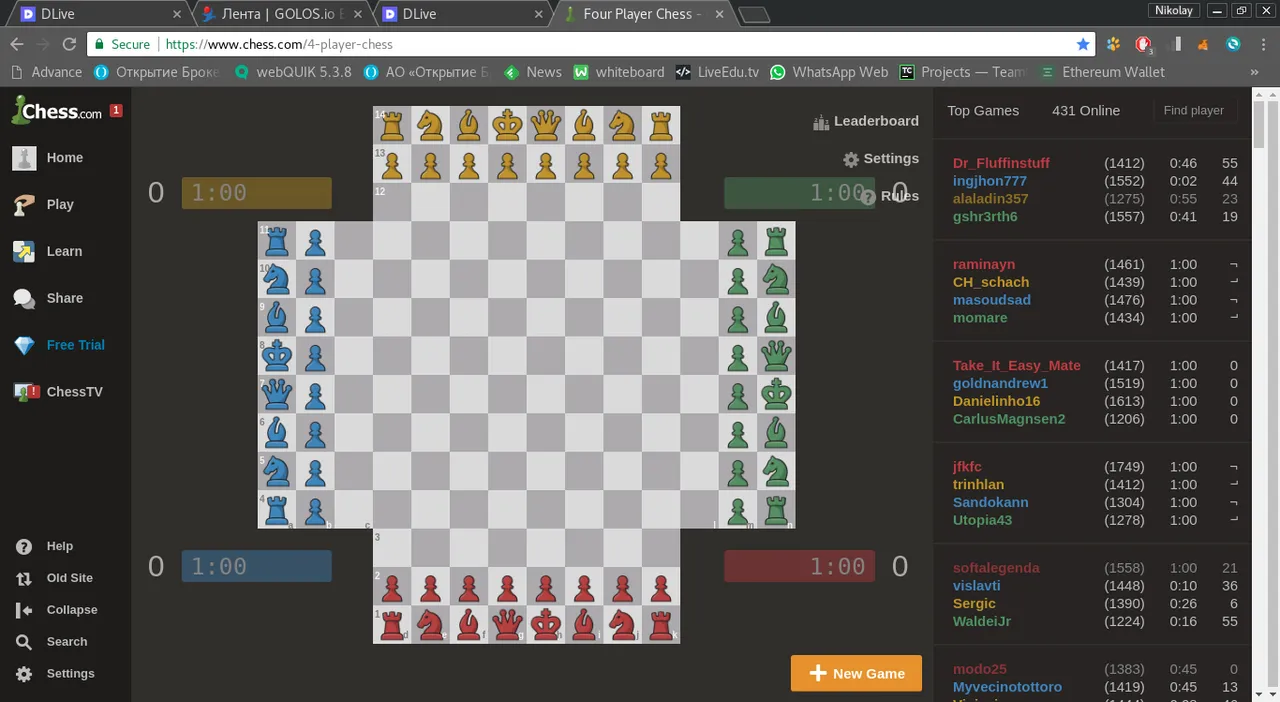Viewport: 1280px width, 702px height.
Task: Open player raminayn in the list
Action: tap(984, 264)
